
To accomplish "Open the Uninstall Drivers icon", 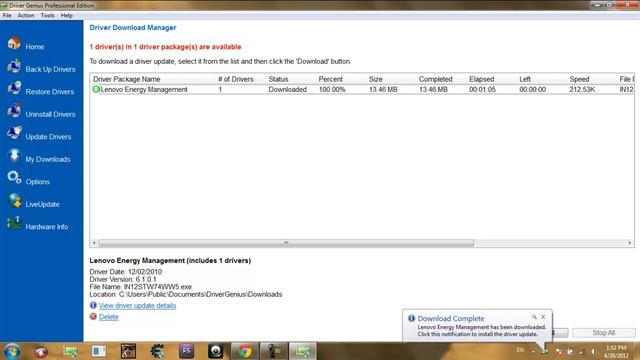I will pos(14,111).
